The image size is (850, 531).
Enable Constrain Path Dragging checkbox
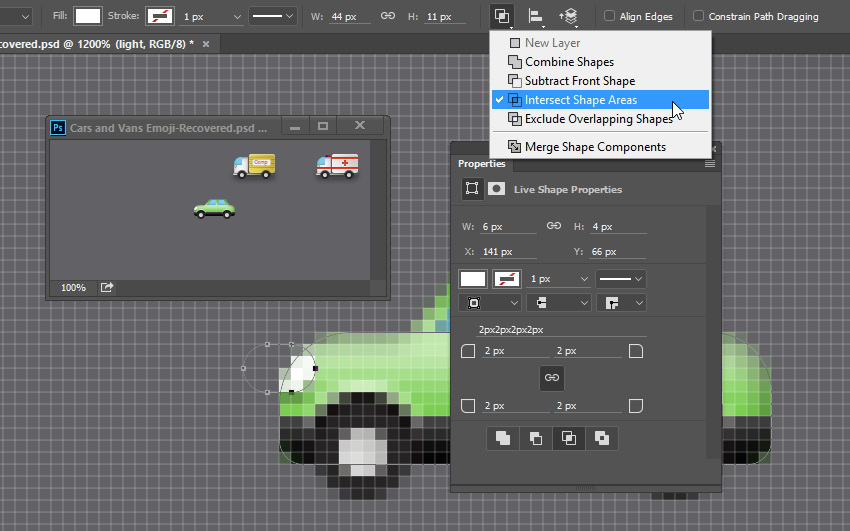coord(699,16)
